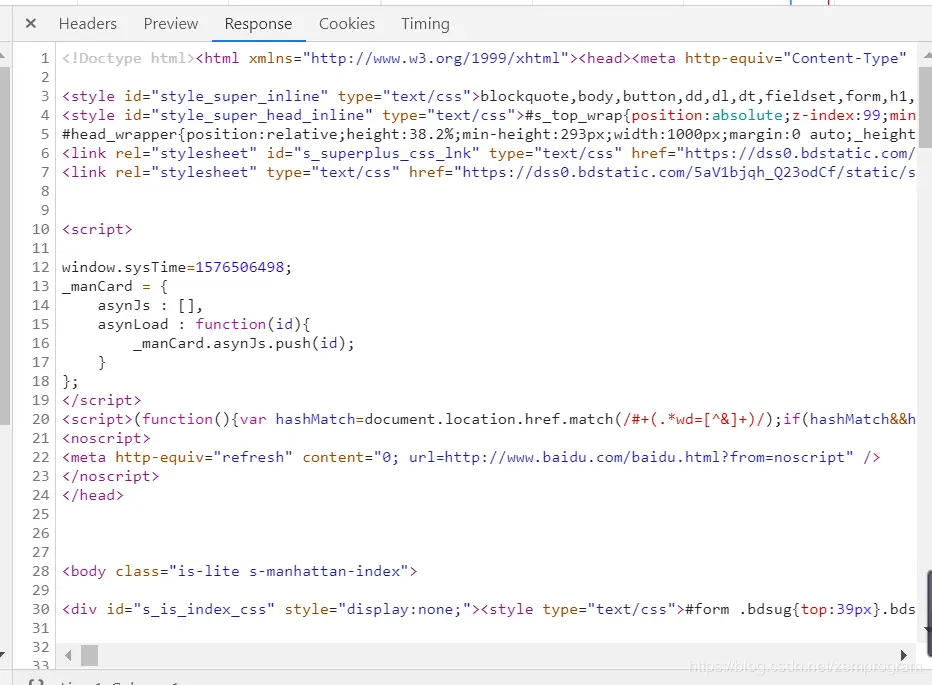Switch to the Cookies tab

click(x=347, y=24)
